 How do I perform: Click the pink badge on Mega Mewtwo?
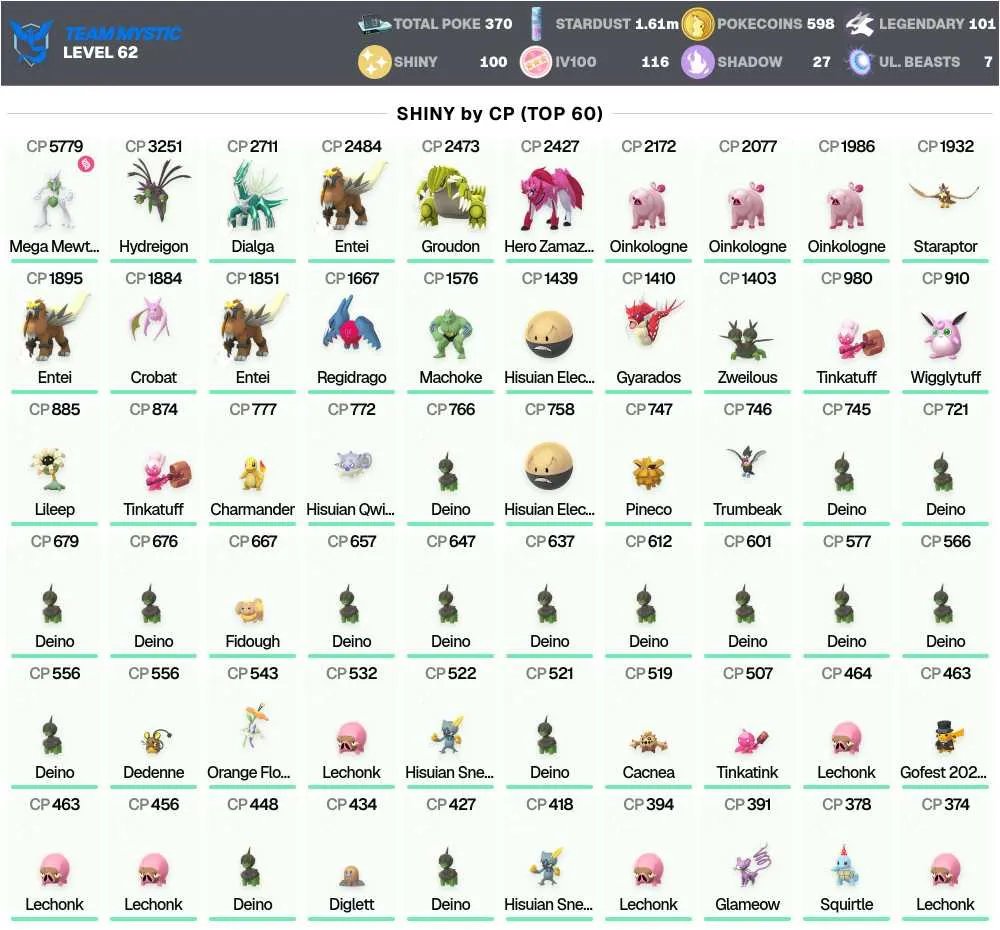[86, 164]
